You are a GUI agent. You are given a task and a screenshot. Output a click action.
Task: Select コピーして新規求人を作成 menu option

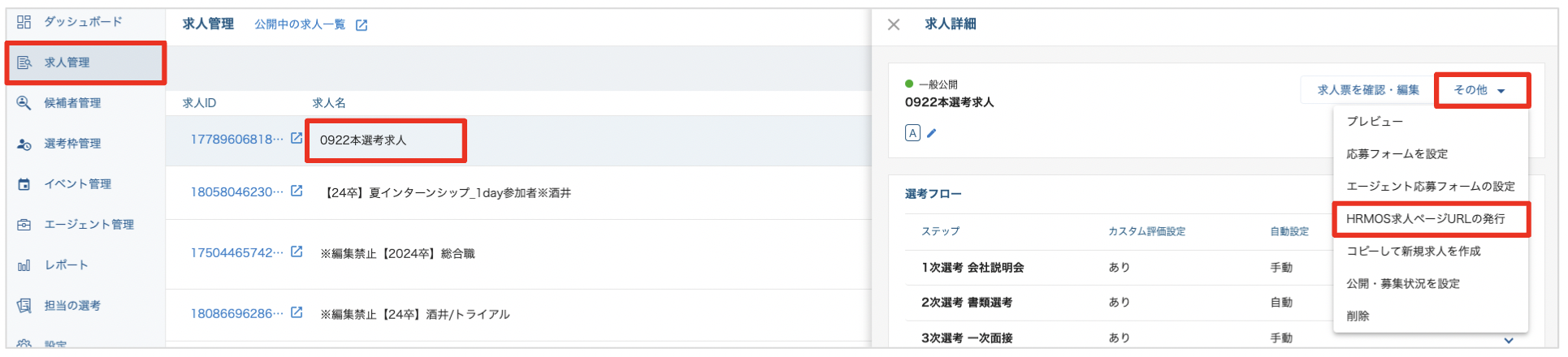pyautogui.click(x=1413, y=251)
